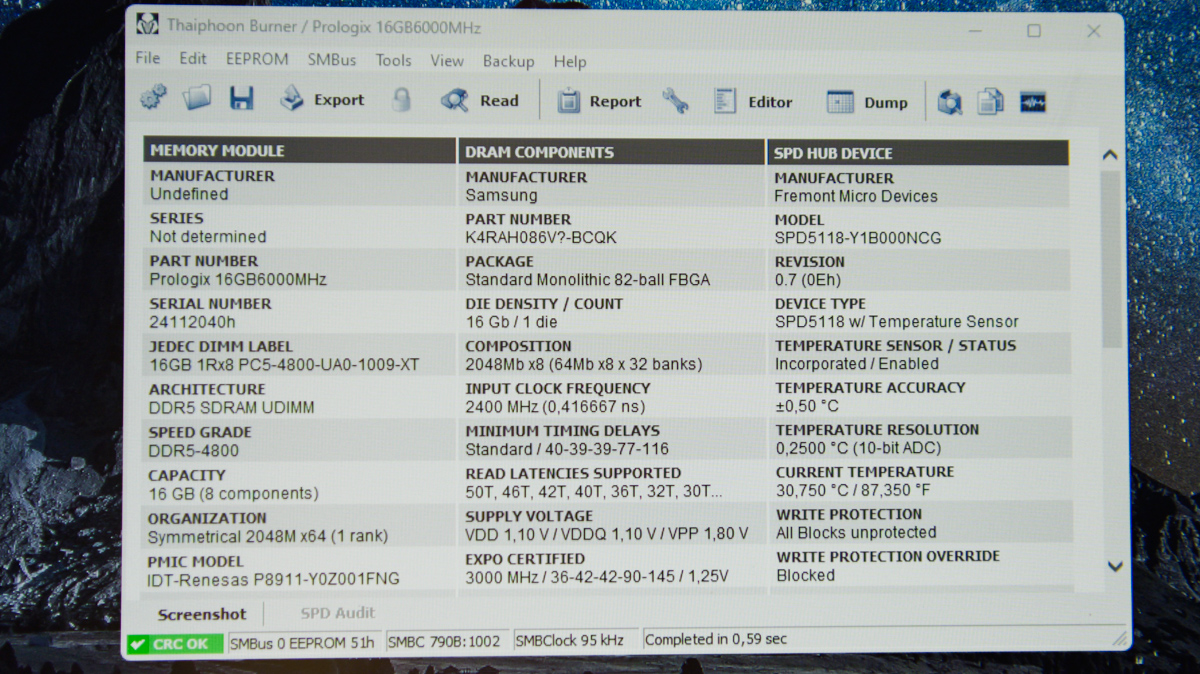The height and width of the screenshot is (674, 1200).
Task: Click PMIC model IDT-Renesas P8911-Y0Z001FNG
Action: pos(273,579)
